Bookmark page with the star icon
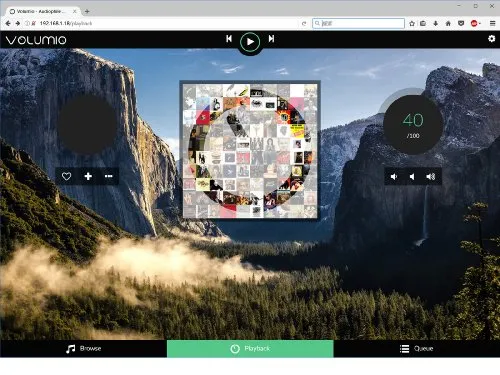The width and height of the screenshot is (500, 375). (412, 23)
